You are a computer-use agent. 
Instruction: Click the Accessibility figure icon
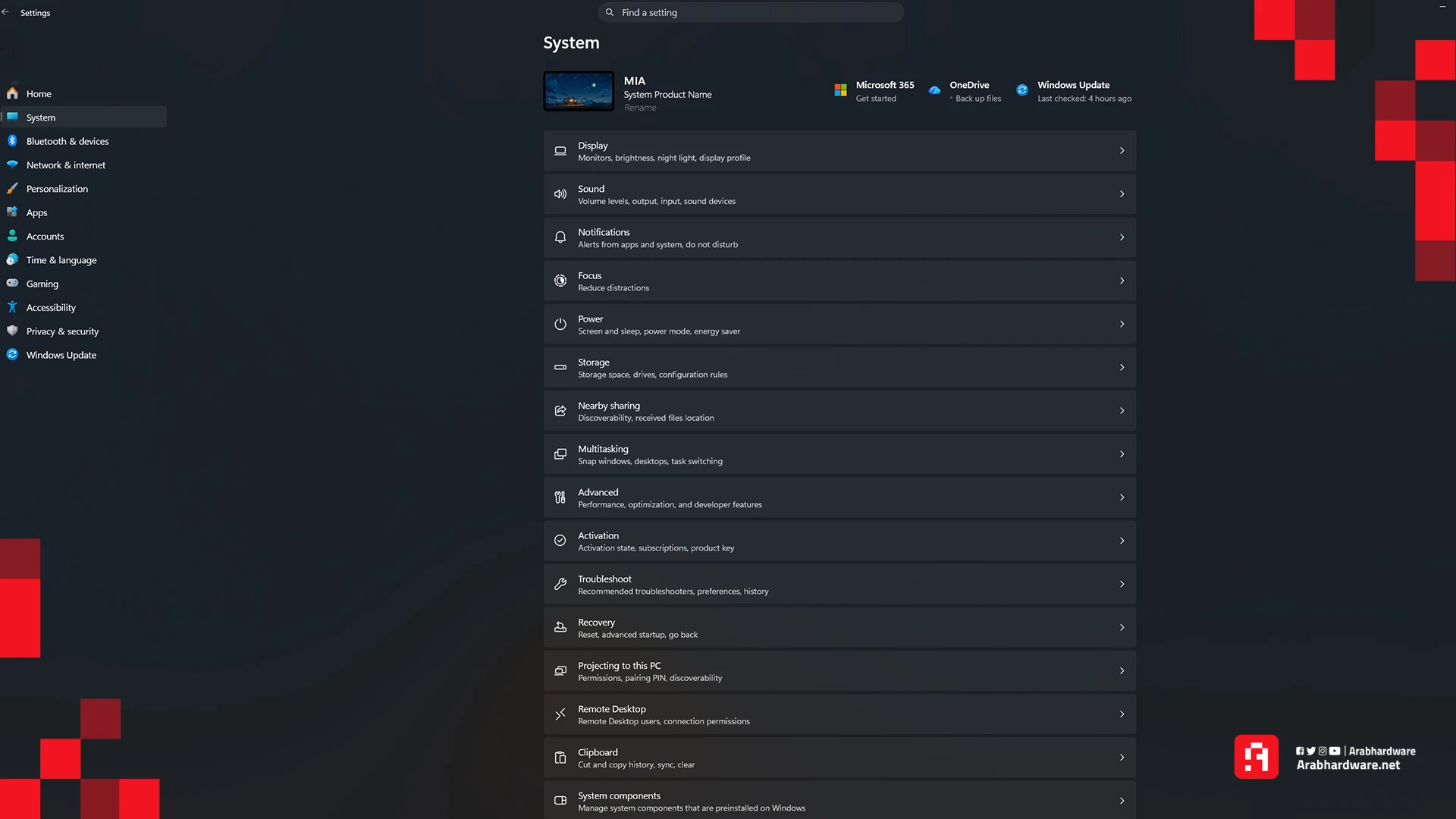click(x=12, y=307)
